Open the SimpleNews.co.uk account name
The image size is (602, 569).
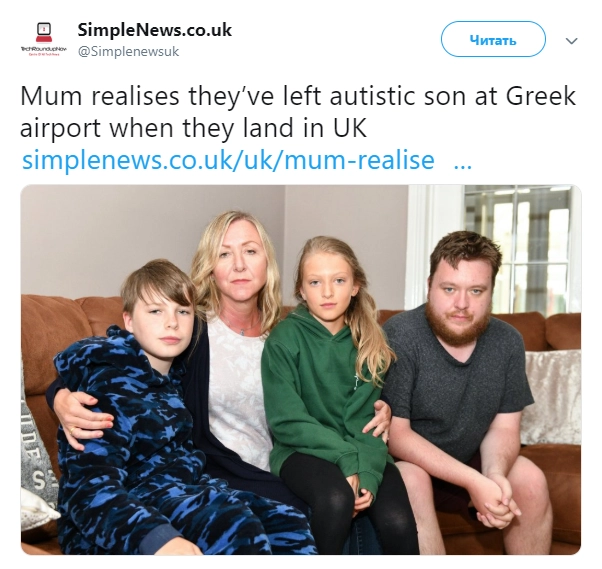154,30
